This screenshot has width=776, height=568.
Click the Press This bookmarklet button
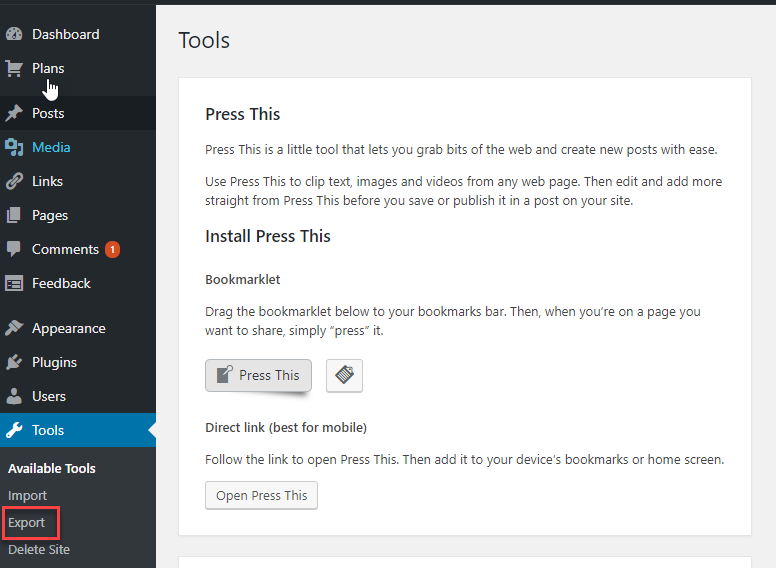[x=258, y=376]
